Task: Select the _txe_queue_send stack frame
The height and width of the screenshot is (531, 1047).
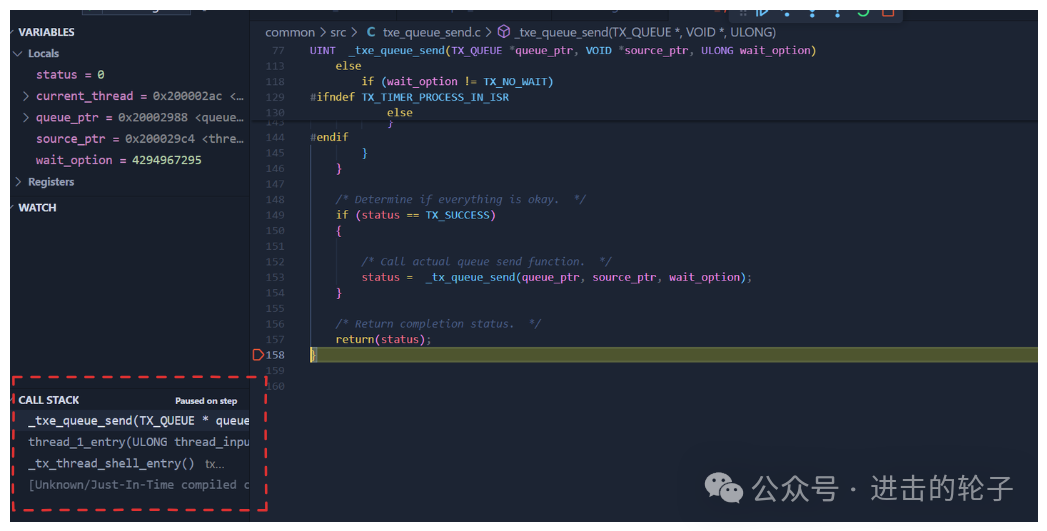Action: 130,421
